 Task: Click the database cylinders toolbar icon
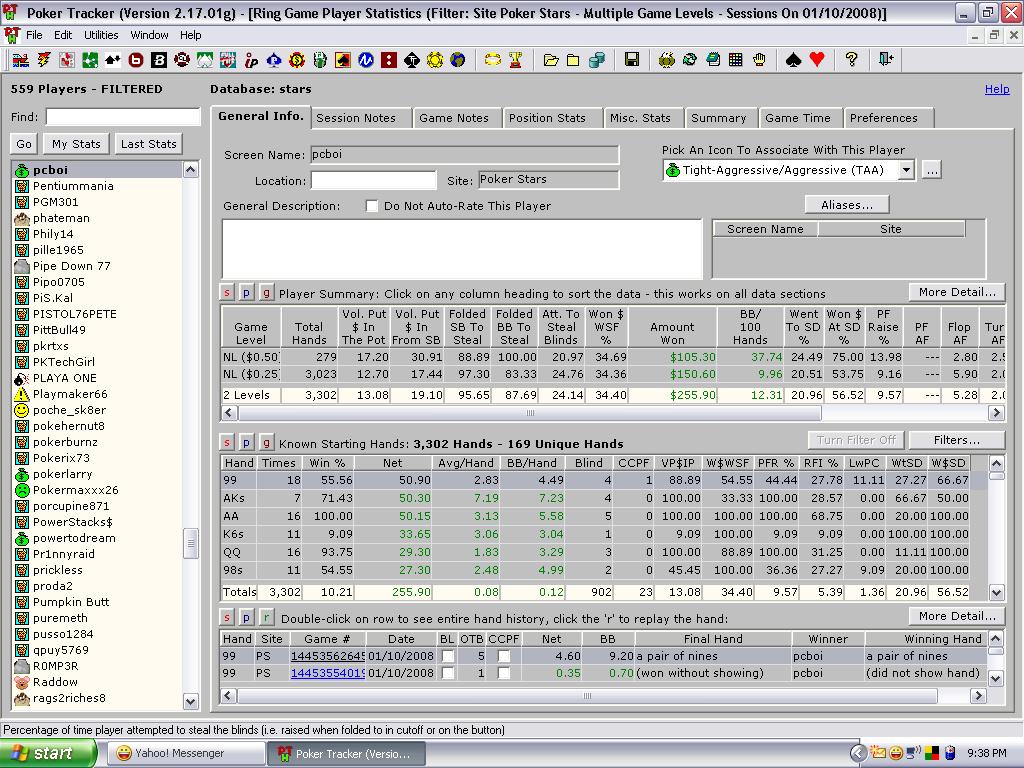596,60
